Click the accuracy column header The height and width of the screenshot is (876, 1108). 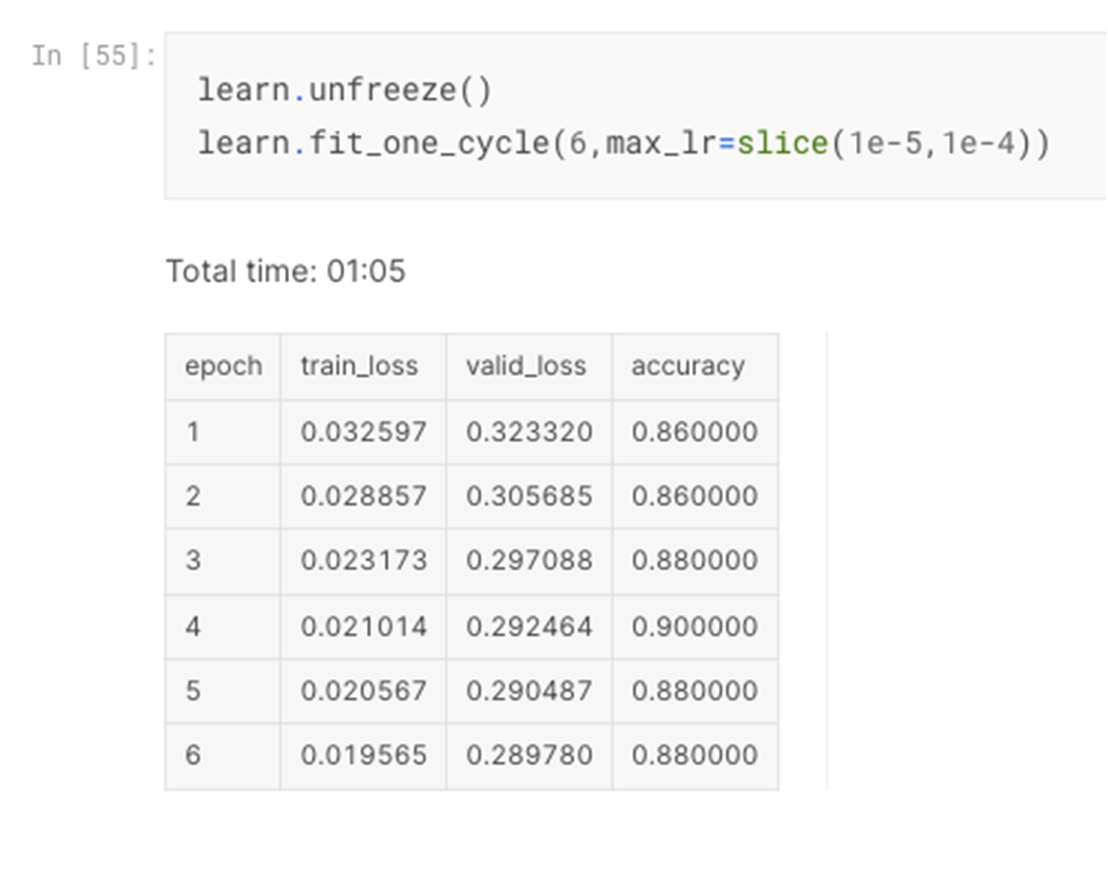point(688,366)
